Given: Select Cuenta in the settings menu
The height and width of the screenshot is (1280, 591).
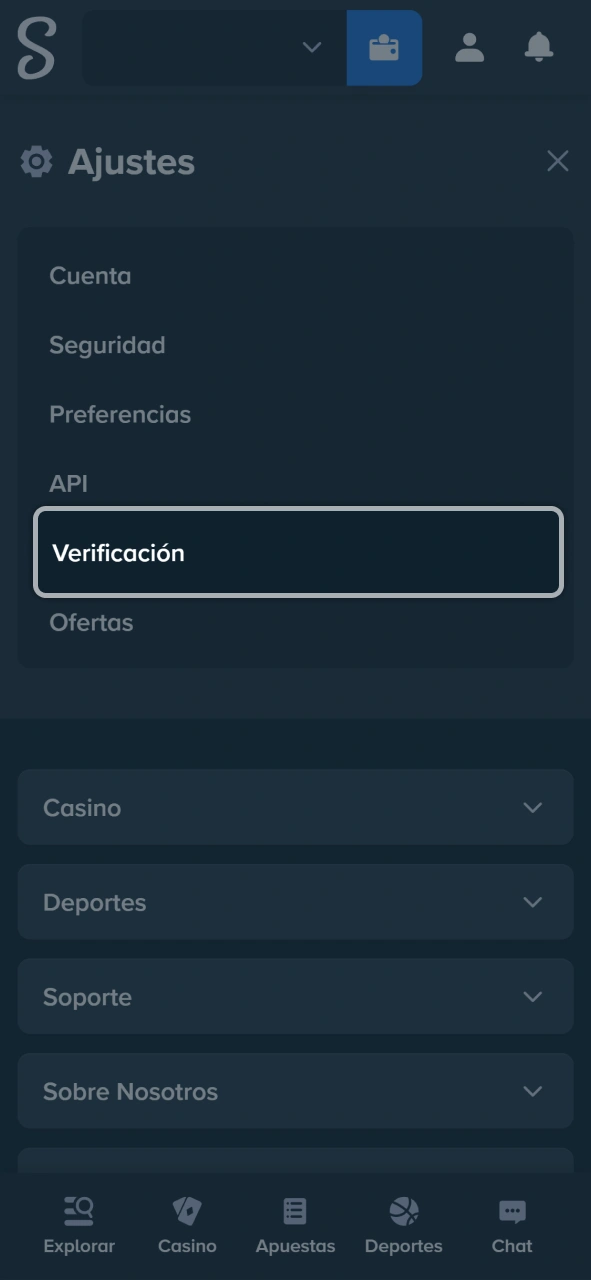Looking at the screenshot, I should [x=90, y=276].
